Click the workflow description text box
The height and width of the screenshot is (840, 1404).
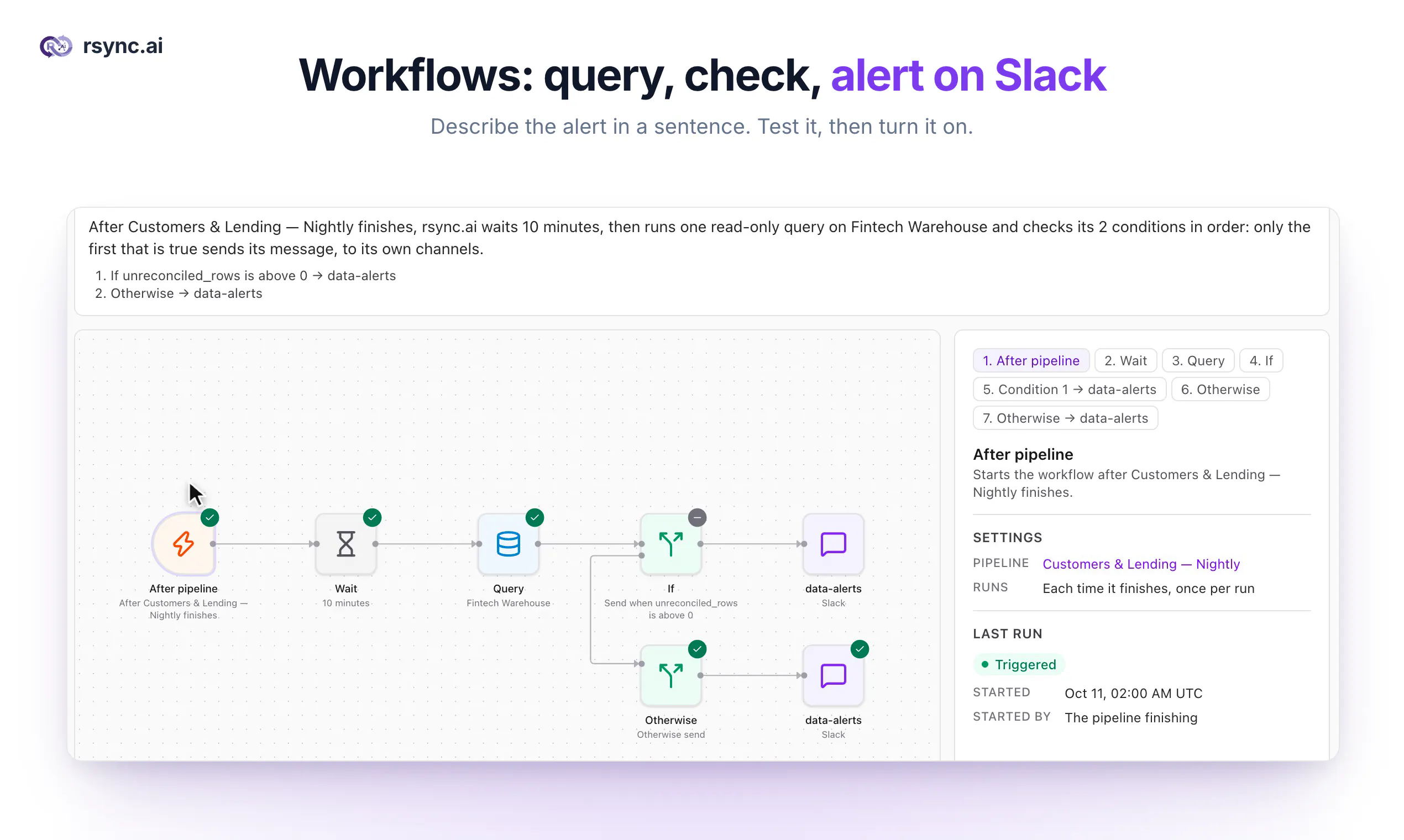[701, 261]
